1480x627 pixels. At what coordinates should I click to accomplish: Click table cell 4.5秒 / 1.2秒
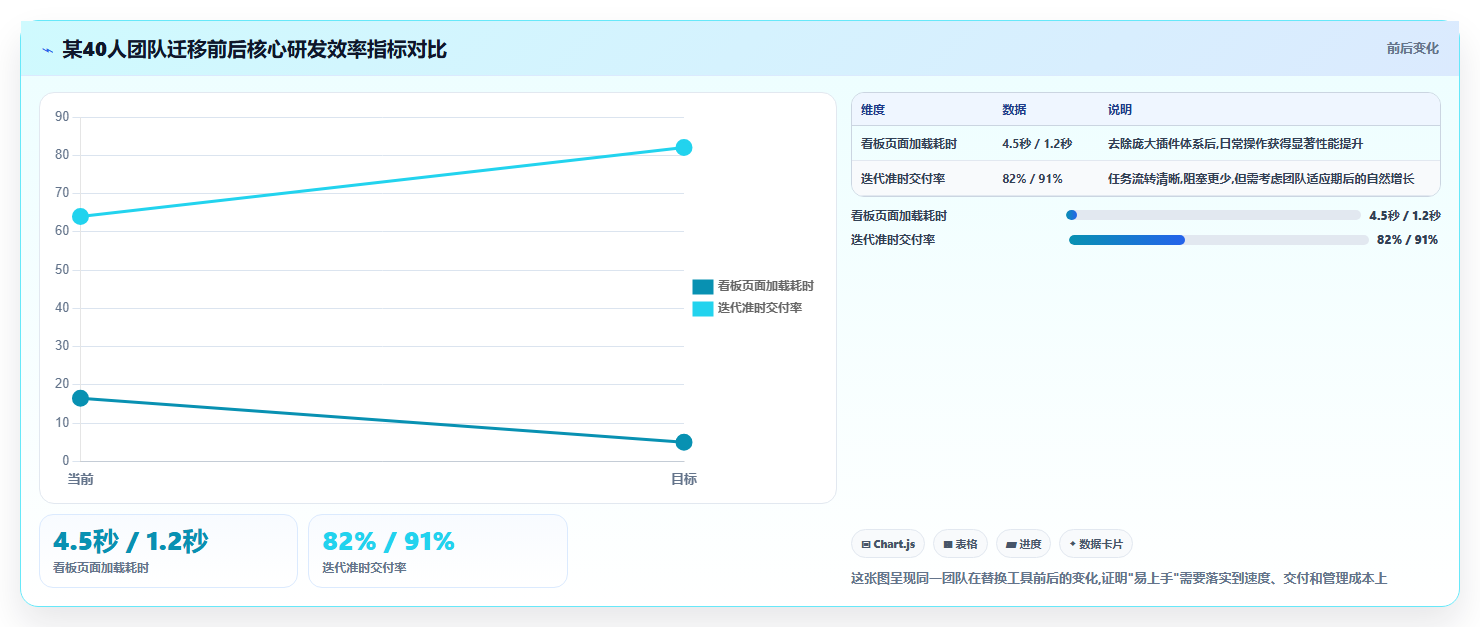[1037, 144]
